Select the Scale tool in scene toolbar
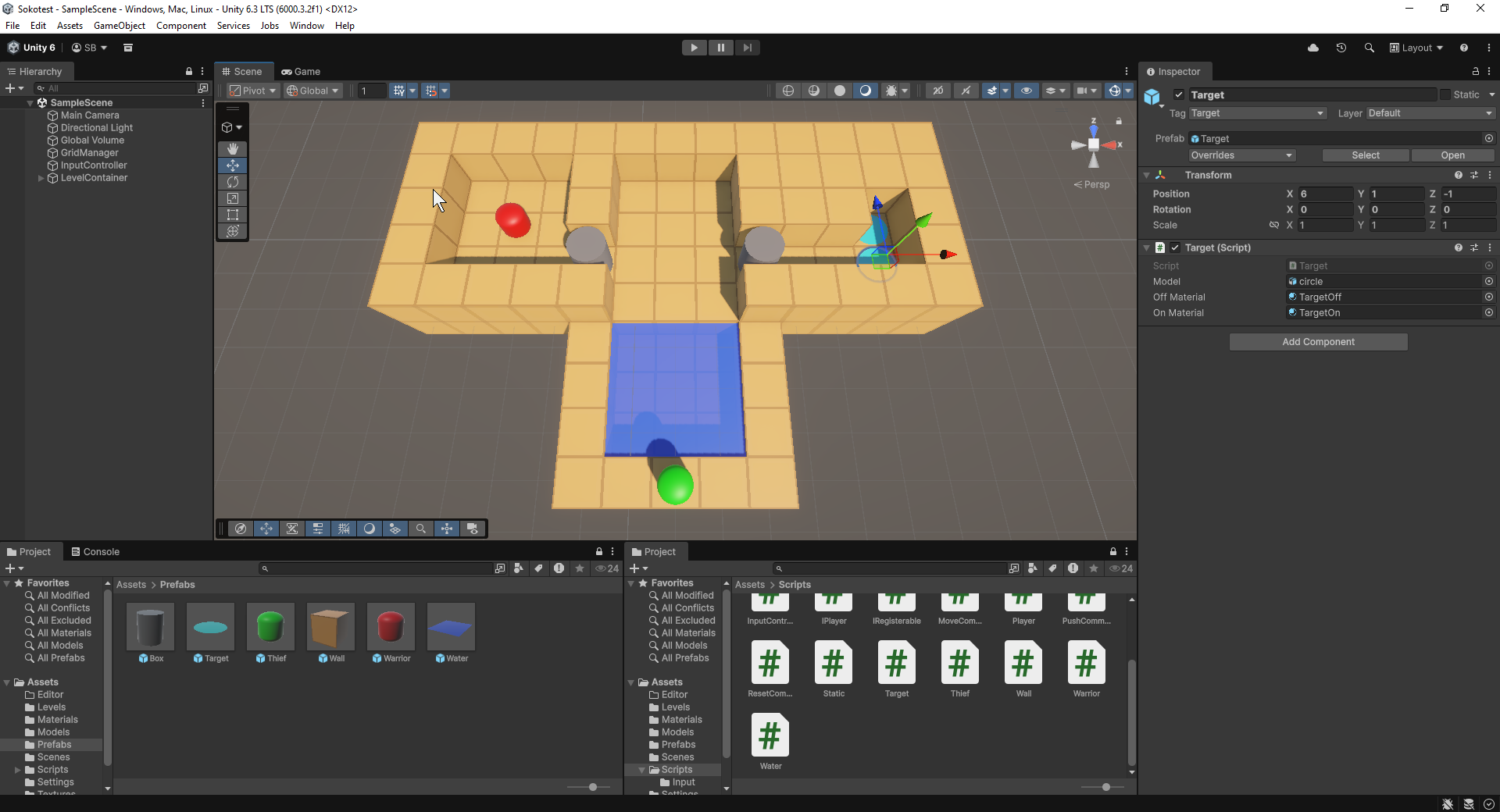 tap(232, 198)
